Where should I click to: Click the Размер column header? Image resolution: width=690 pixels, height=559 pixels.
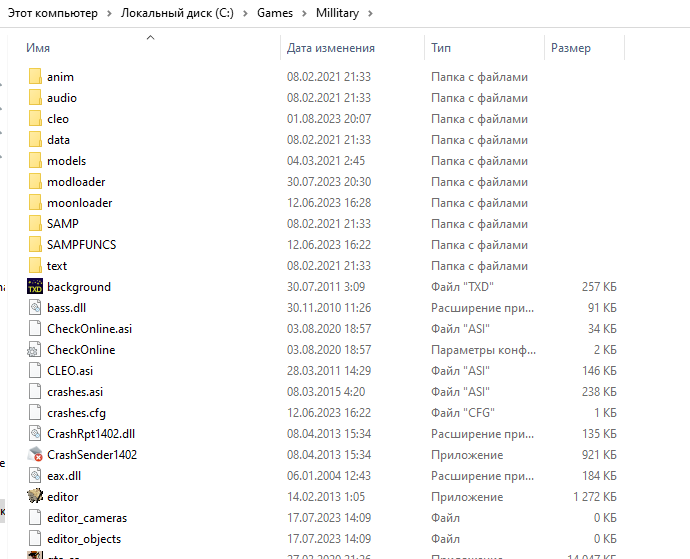tap(570, 48)
